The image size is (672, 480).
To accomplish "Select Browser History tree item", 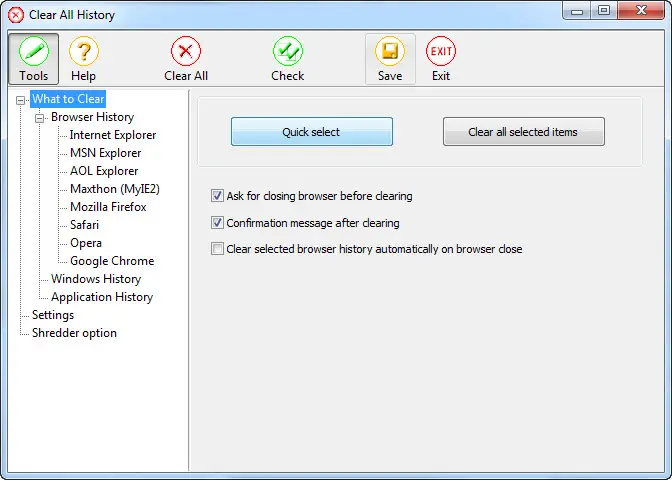I will tap(93, 117).
